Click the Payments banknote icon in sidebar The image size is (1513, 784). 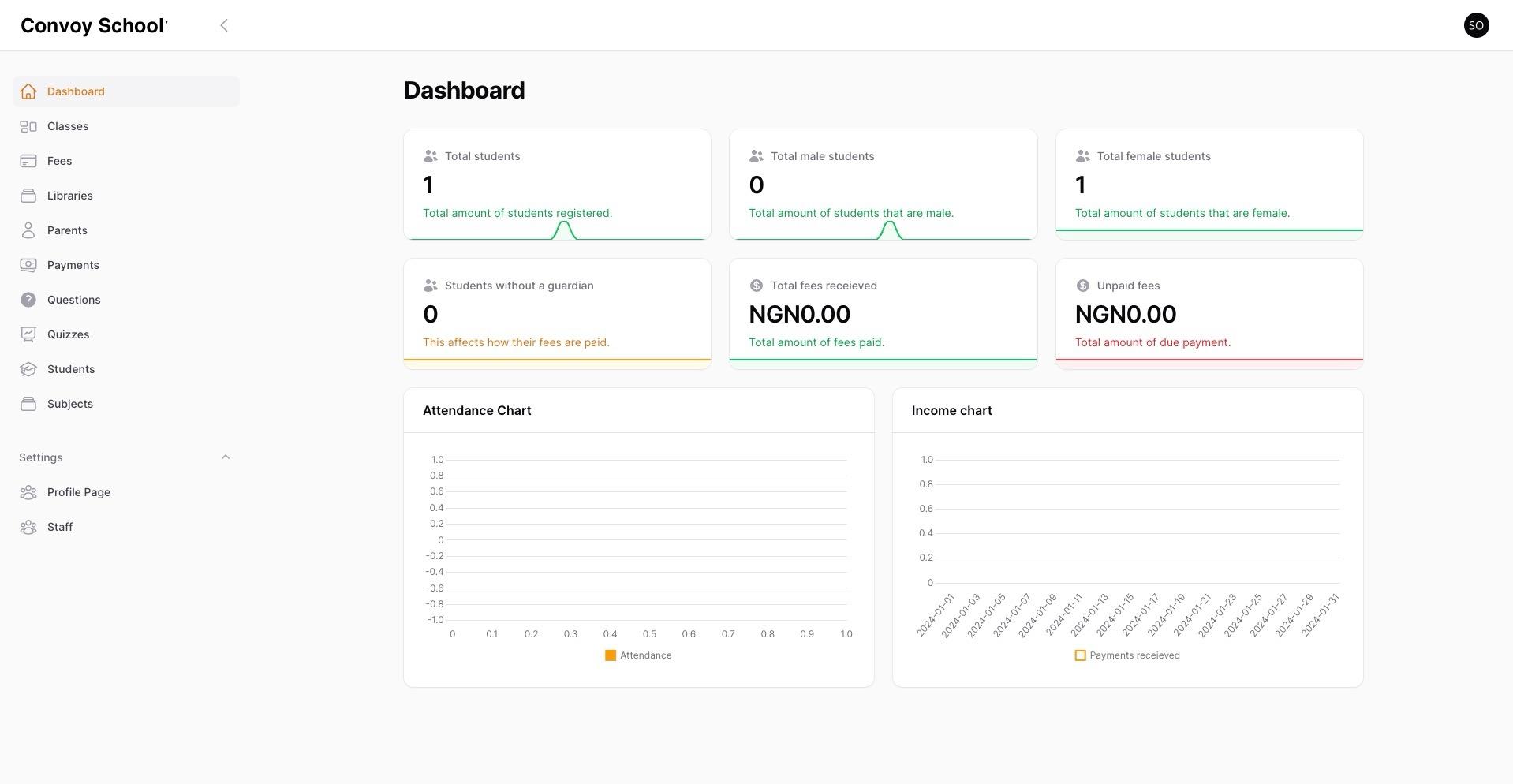[28, 265]
